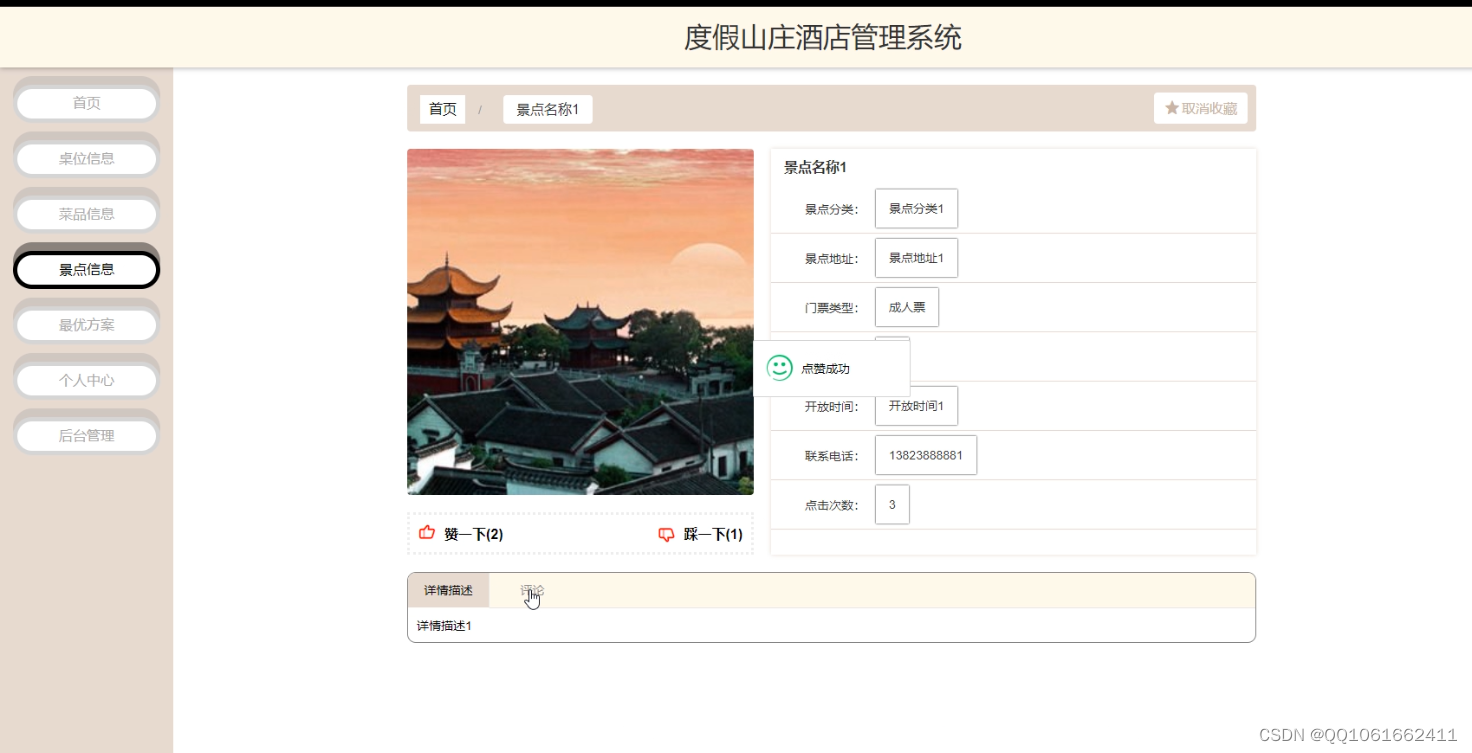Click 赞一下(2) text
Screen dimensions: 1472x753
(x=474, y=535)
